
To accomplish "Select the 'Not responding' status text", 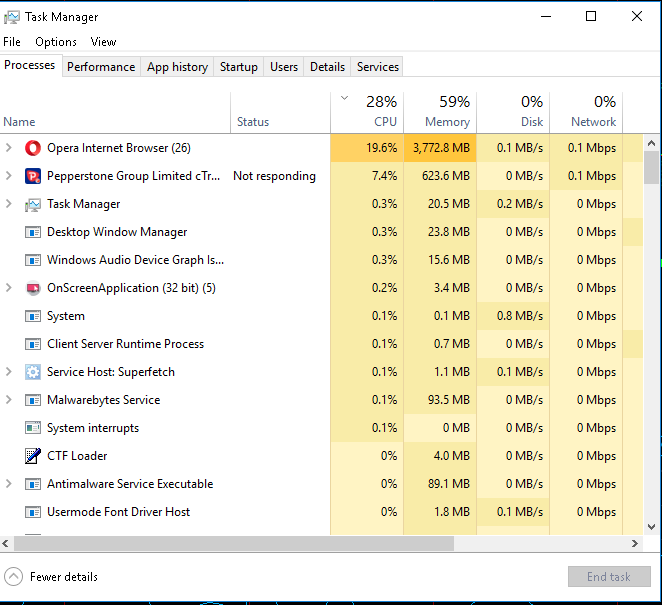I will point(274,176).
